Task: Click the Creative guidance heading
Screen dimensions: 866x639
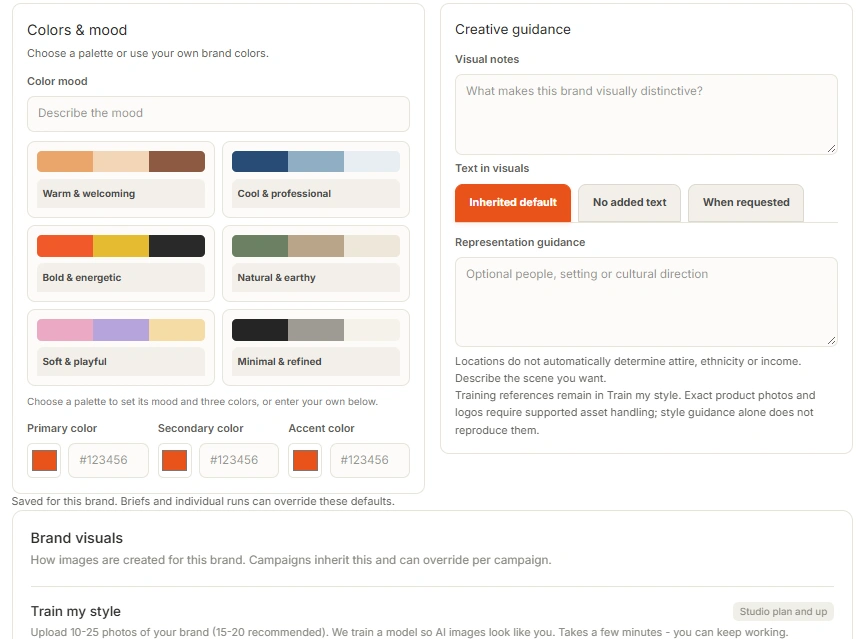Action: coord(513,29)
